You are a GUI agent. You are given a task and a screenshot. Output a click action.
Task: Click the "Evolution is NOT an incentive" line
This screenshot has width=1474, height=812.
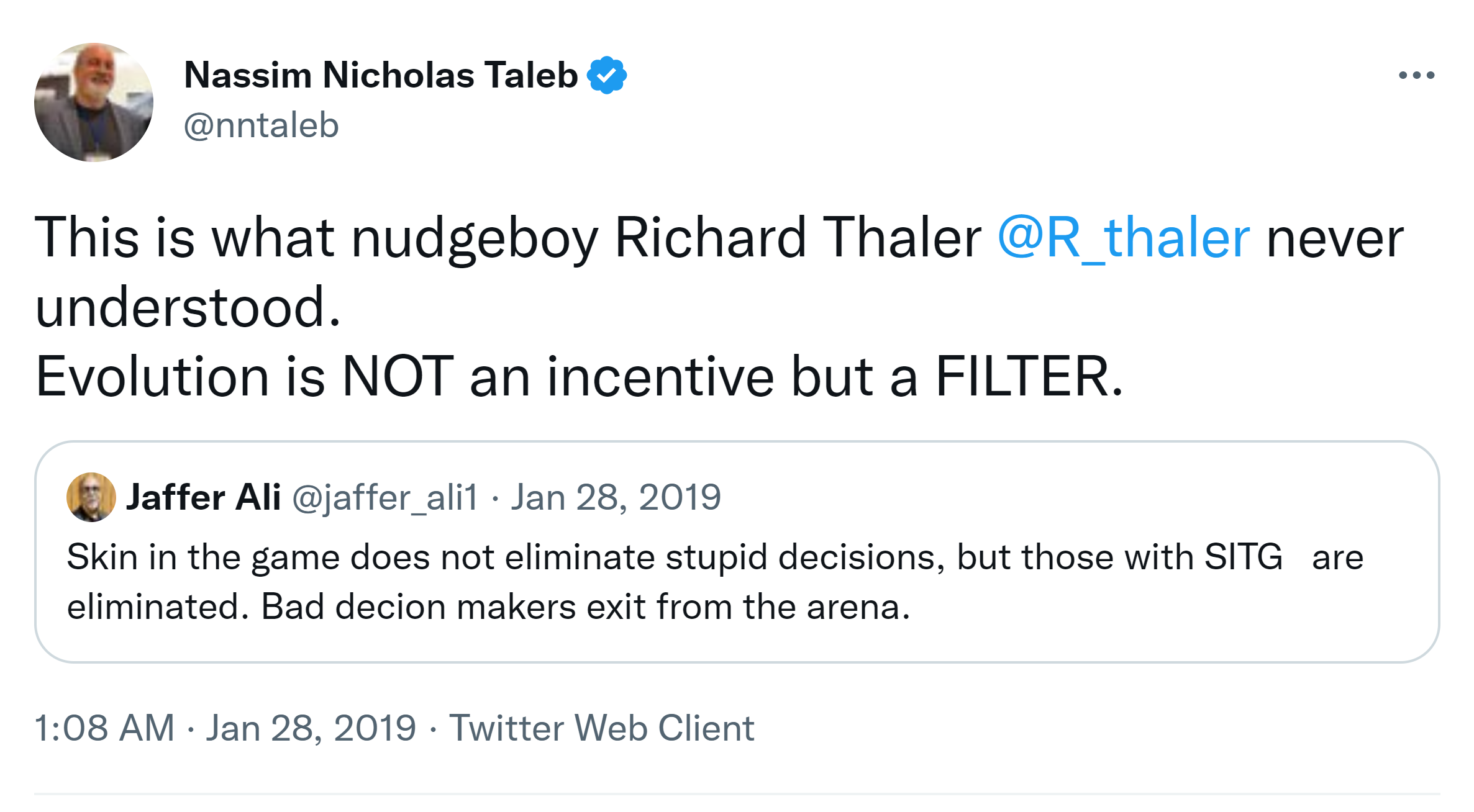[578, 377]
